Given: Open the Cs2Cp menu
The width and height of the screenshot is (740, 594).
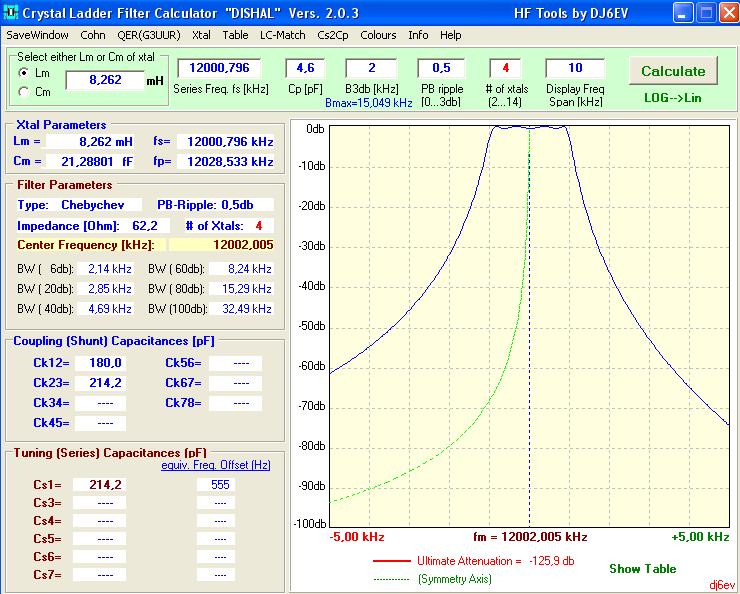Looking at the screenshot, I should (334, 35).
